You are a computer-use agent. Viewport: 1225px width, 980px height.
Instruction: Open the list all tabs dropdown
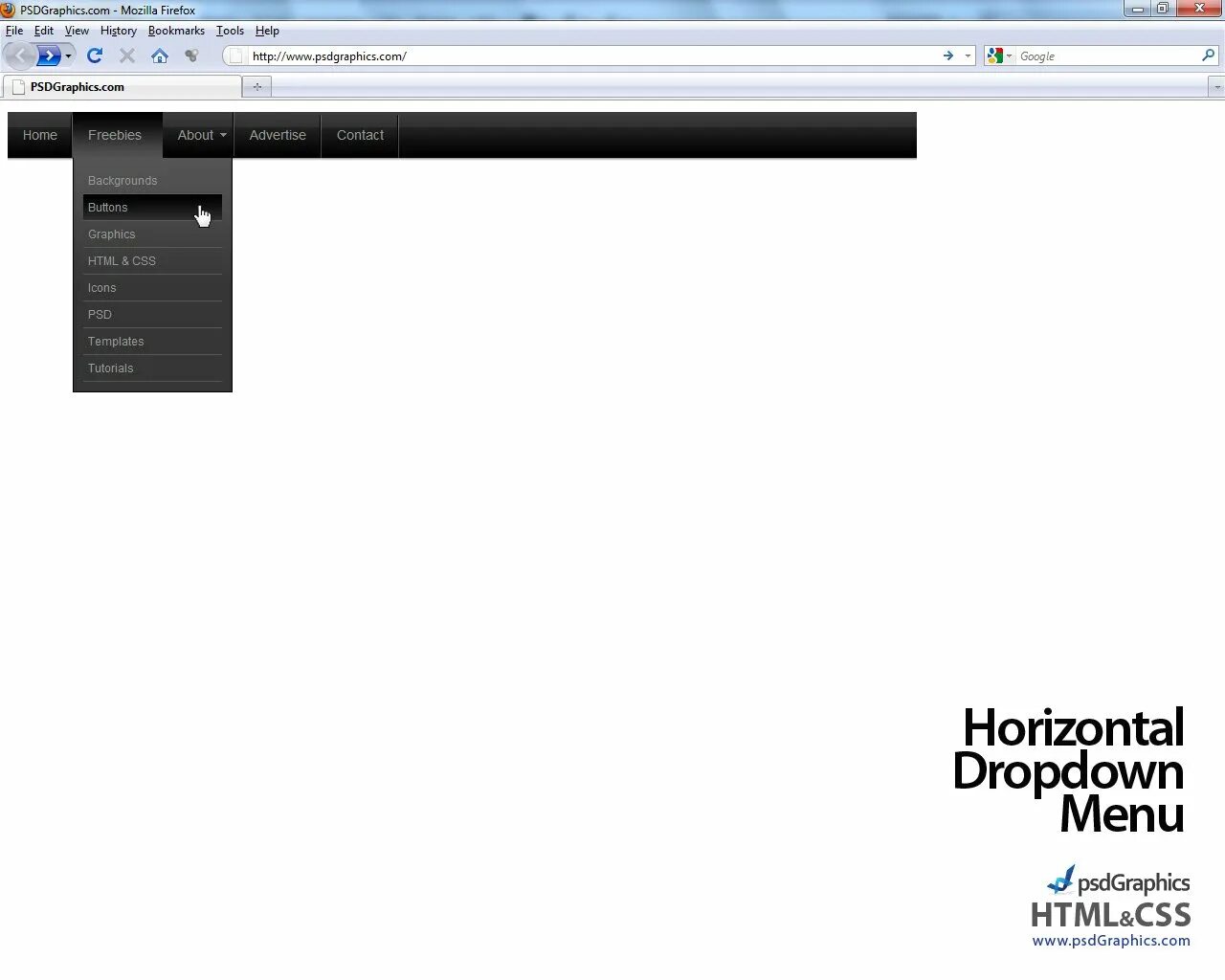(x=1216, y=87)
